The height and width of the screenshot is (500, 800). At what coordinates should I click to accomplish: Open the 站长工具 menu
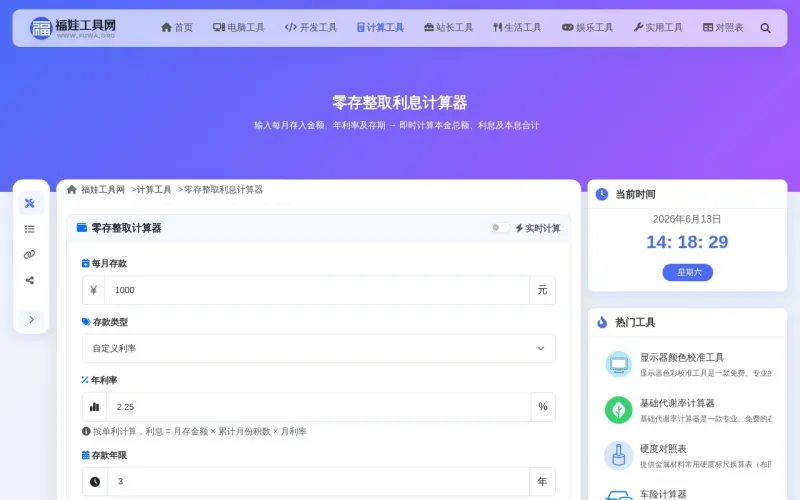(x=448, y=28)
